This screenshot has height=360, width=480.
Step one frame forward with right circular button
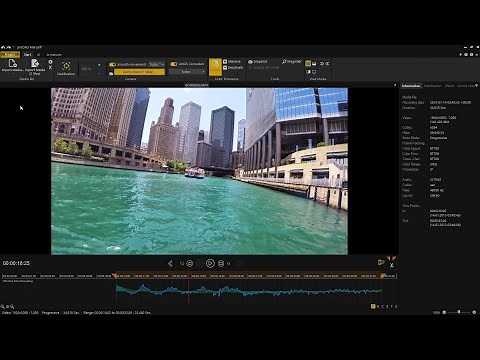click(x=221, y=263)
